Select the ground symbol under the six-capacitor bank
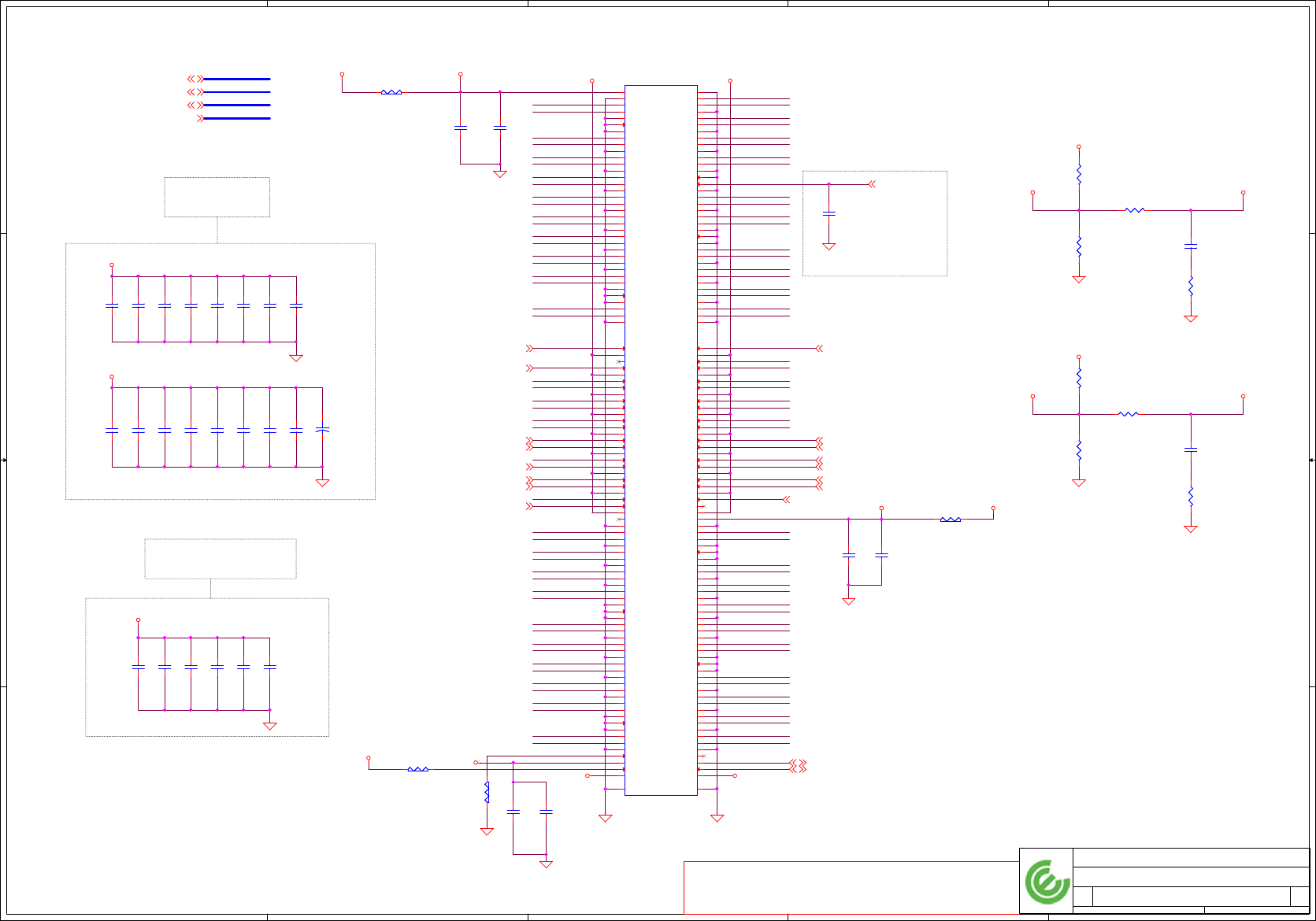The image size is (1316, 921). point(270,726)
